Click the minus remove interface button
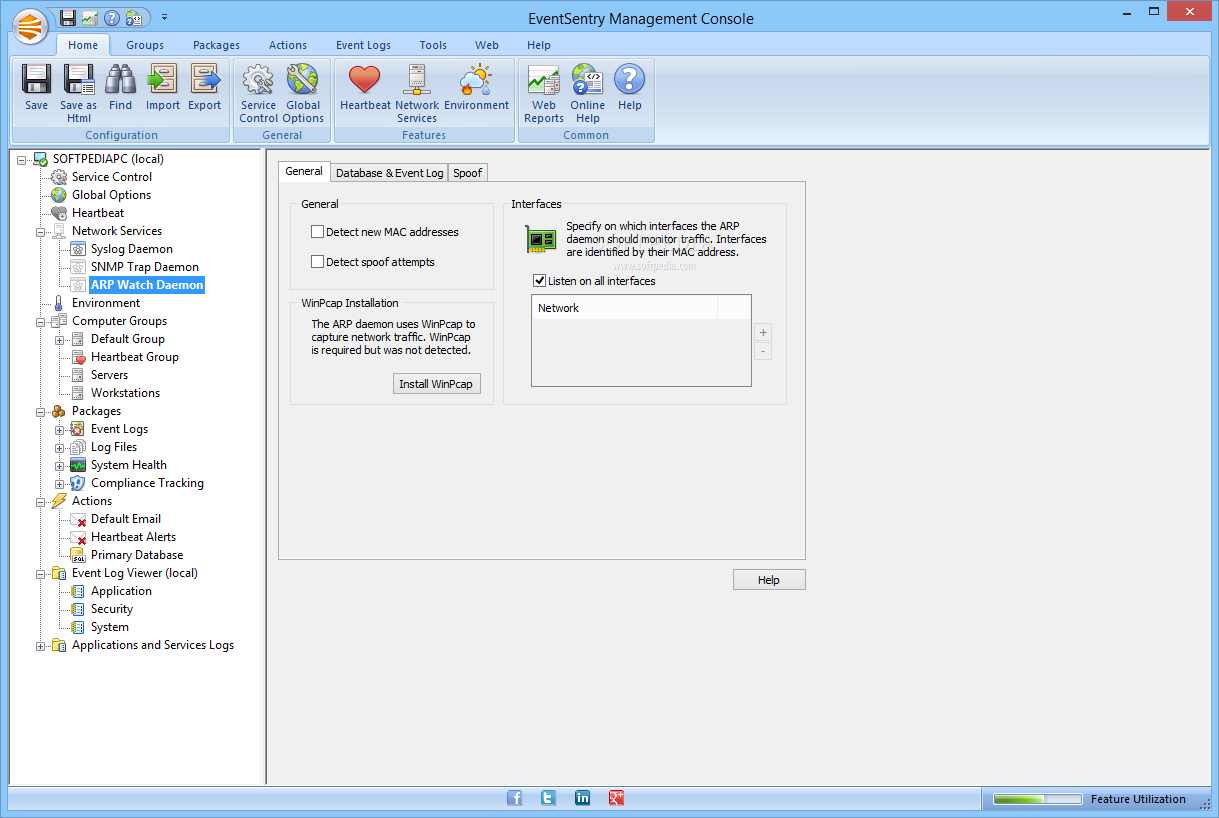Viewport: 1219px width, 818px height. click(763, 351)
